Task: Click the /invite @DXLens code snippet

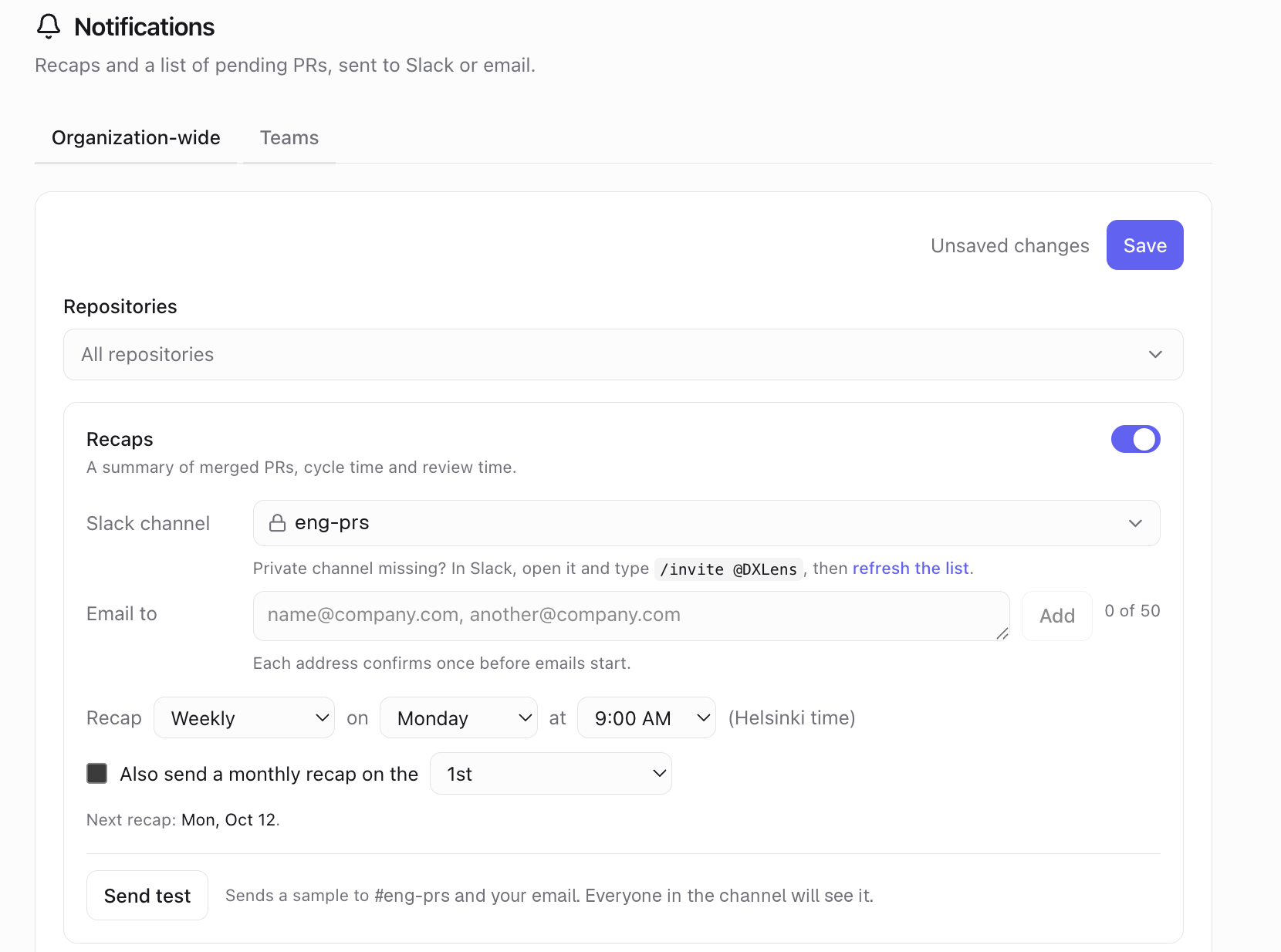Action: coord(728,569)
